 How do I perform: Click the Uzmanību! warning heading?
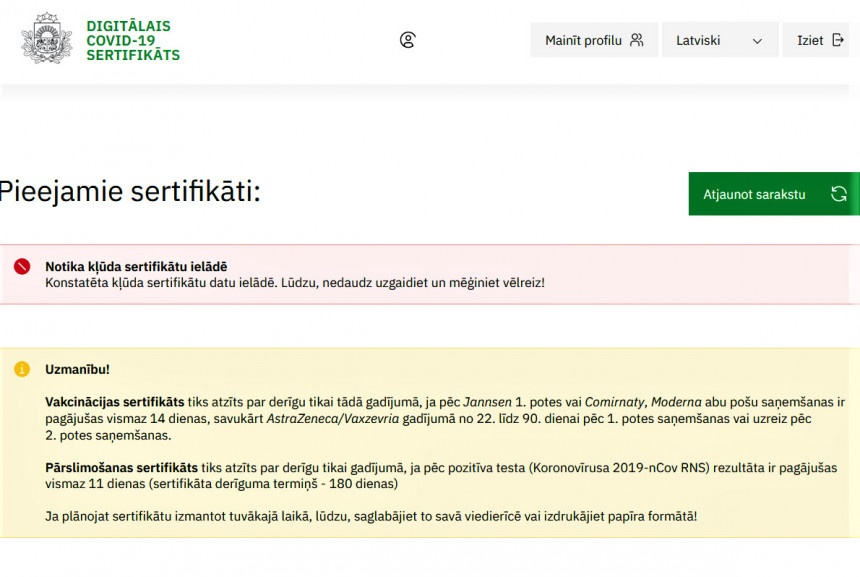pyautogui.click(x=77, y=369)
